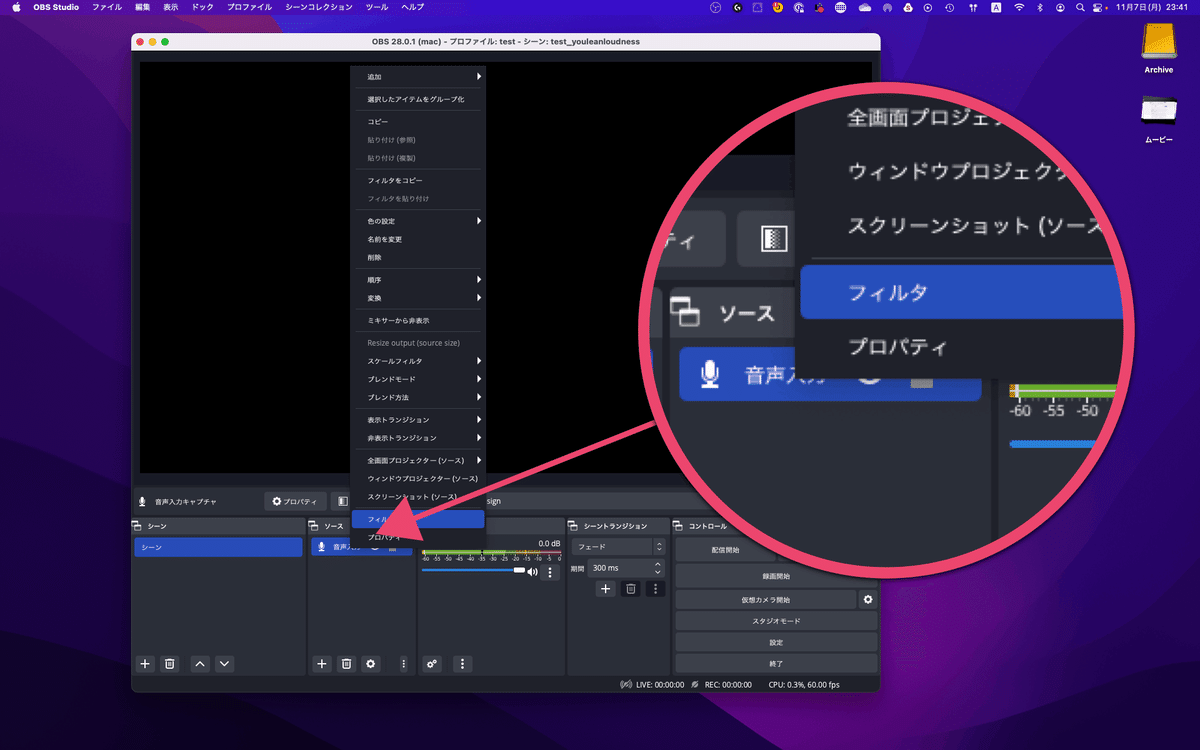Select シーン row in scenes list

[219, 547]
